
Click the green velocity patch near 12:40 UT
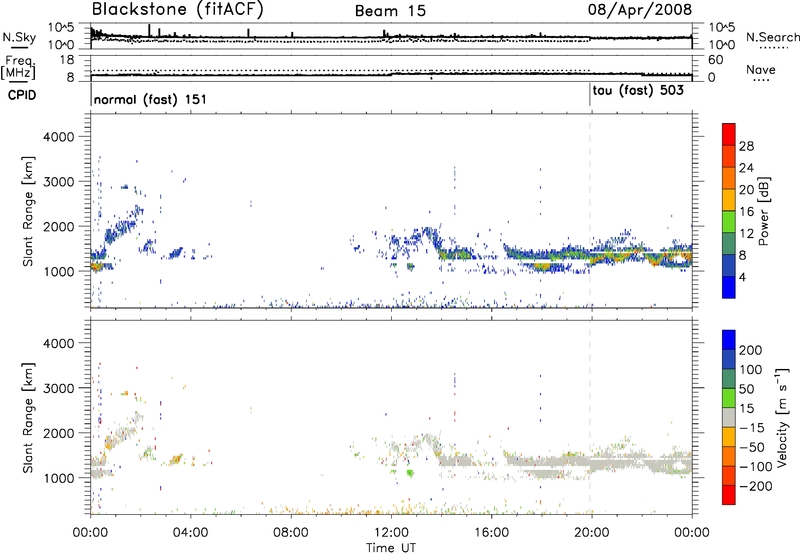[x=410, y=473]
